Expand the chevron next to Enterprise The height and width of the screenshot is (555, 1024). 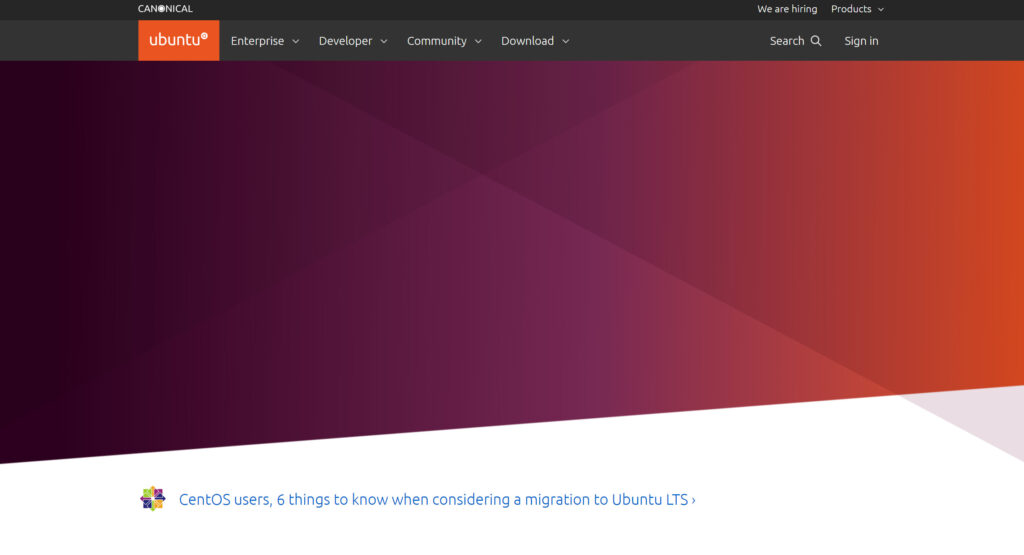tap(295, 42)
